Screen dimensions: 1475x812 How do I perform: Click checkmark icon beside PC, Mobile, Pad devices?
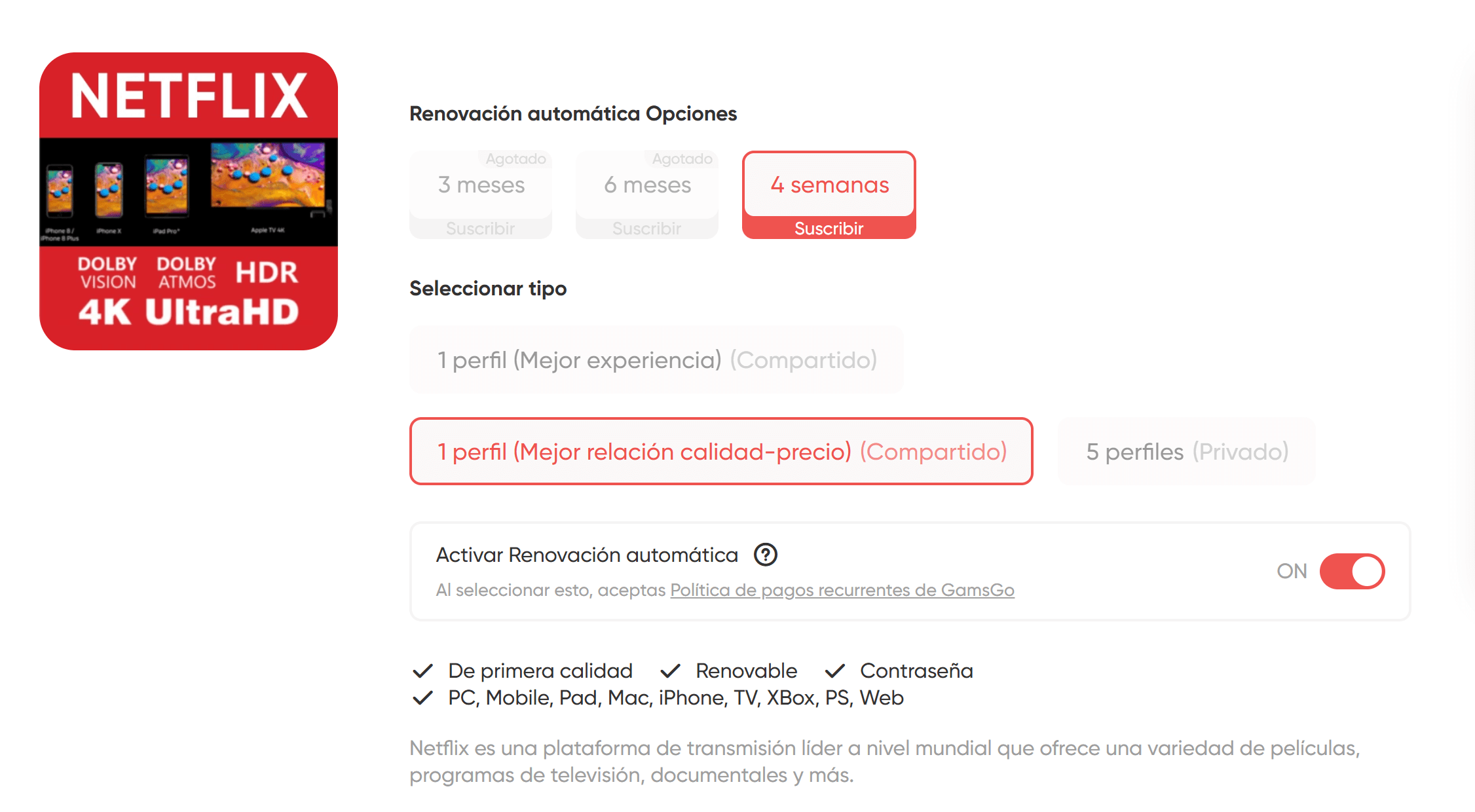423,697
